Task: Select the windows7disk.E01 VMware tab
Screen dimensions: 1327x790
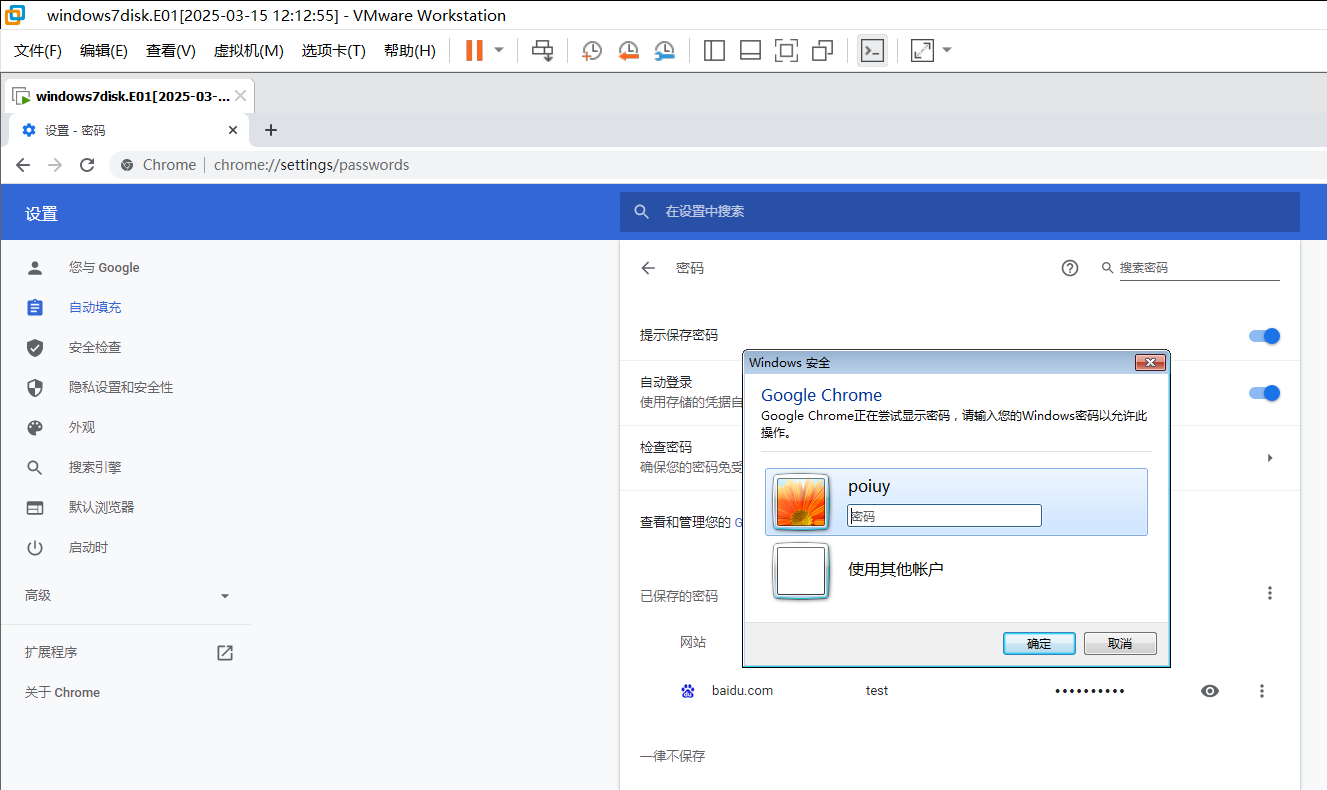Action: (130, 96)
